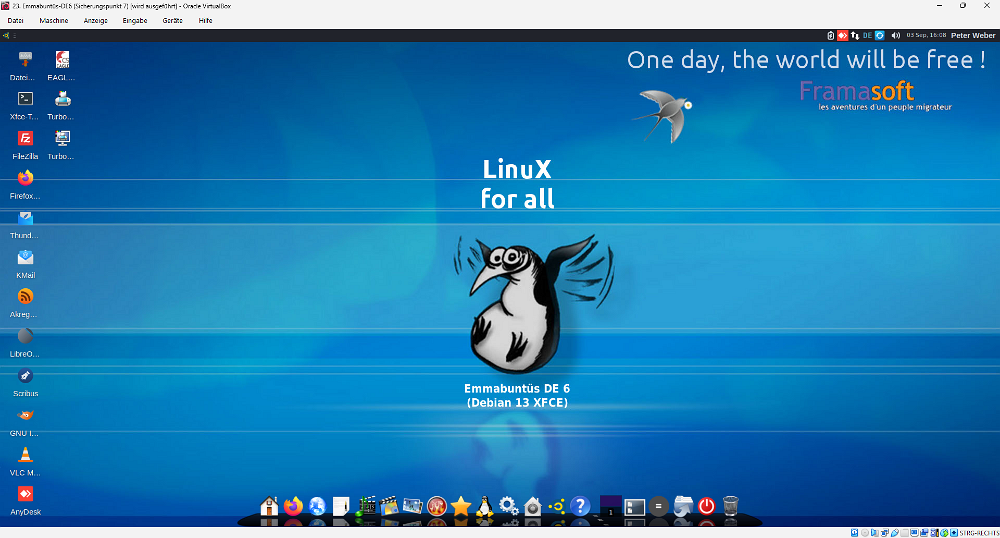Open the Geräte menu in VirtualBox
Screen dimensions: 1000x538
[172, 20]
